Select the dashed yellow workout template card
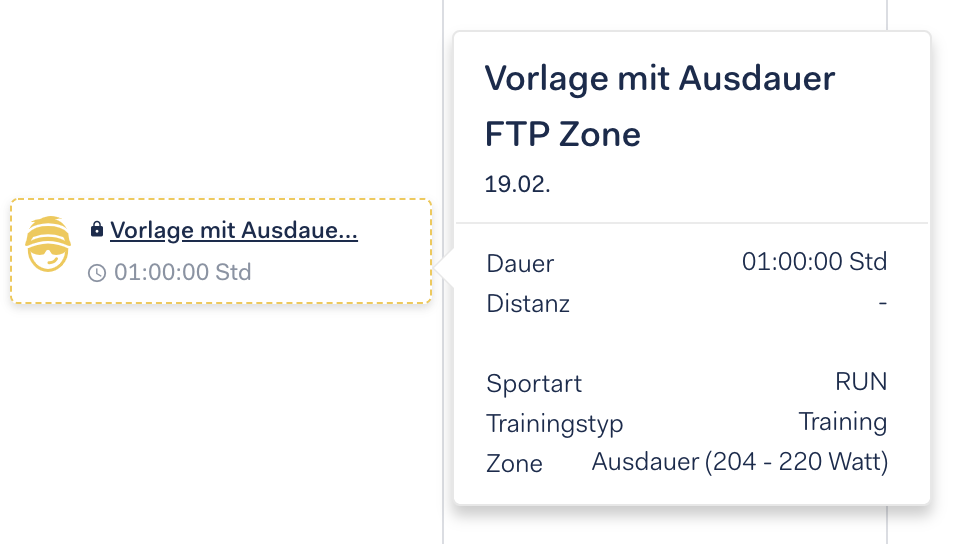The width and height of the screenshot is (976, 544). click(x=221, y=251)
